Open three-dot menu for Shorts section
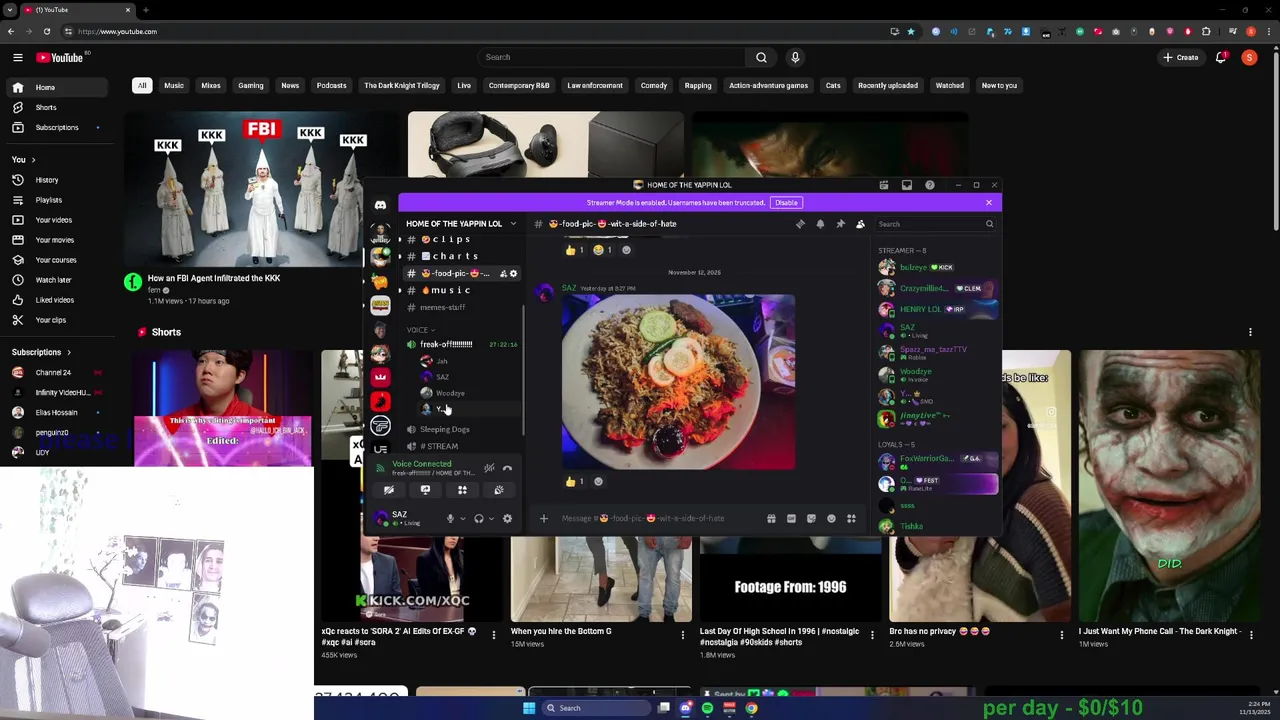Screen dimensions: 1280x720 click(1250, 332)
